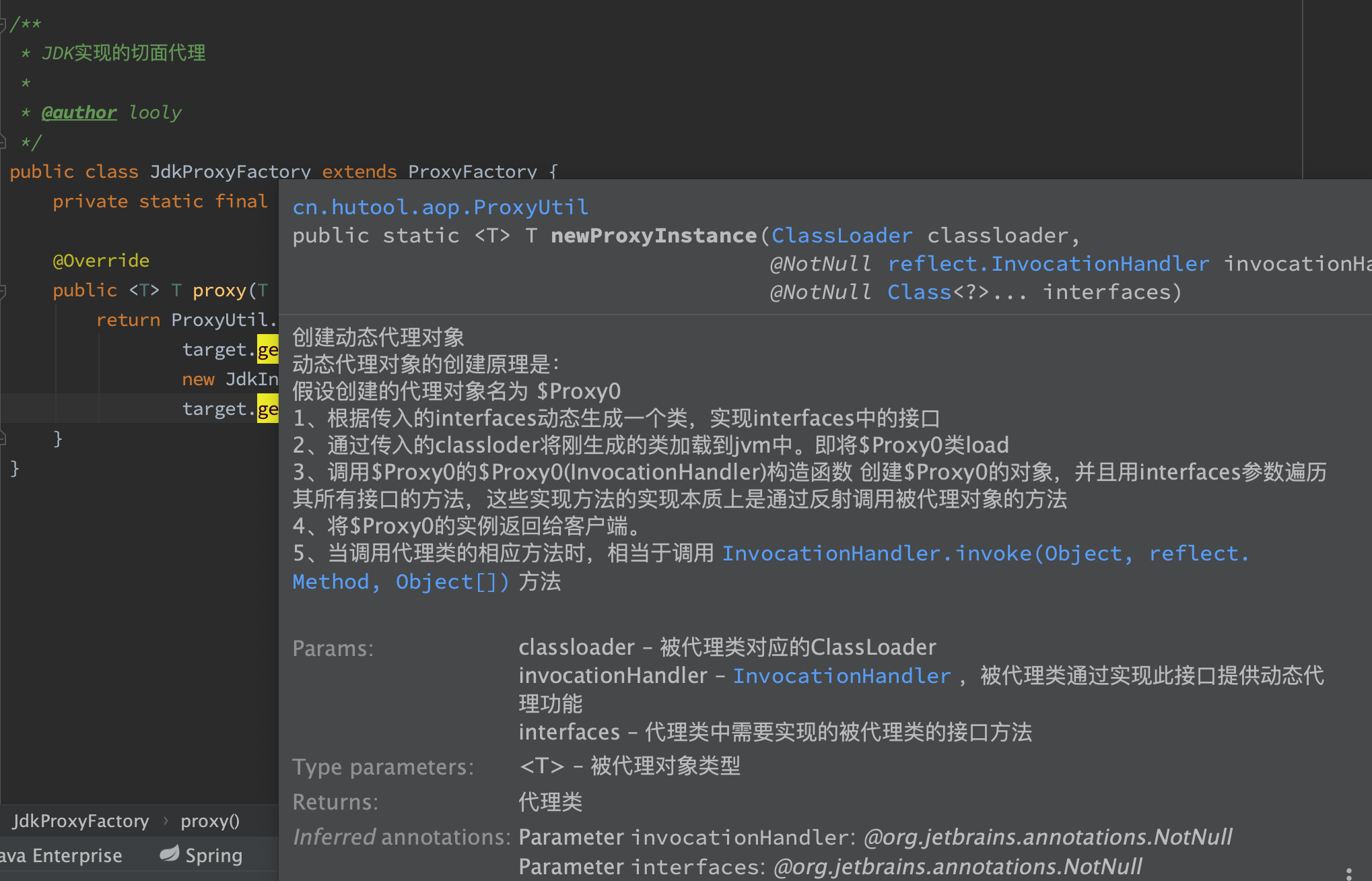The image size is (1372, 881).
Task: Select the JdkProxyFactory breadcrumb
Action: click(x=81, y=821)
